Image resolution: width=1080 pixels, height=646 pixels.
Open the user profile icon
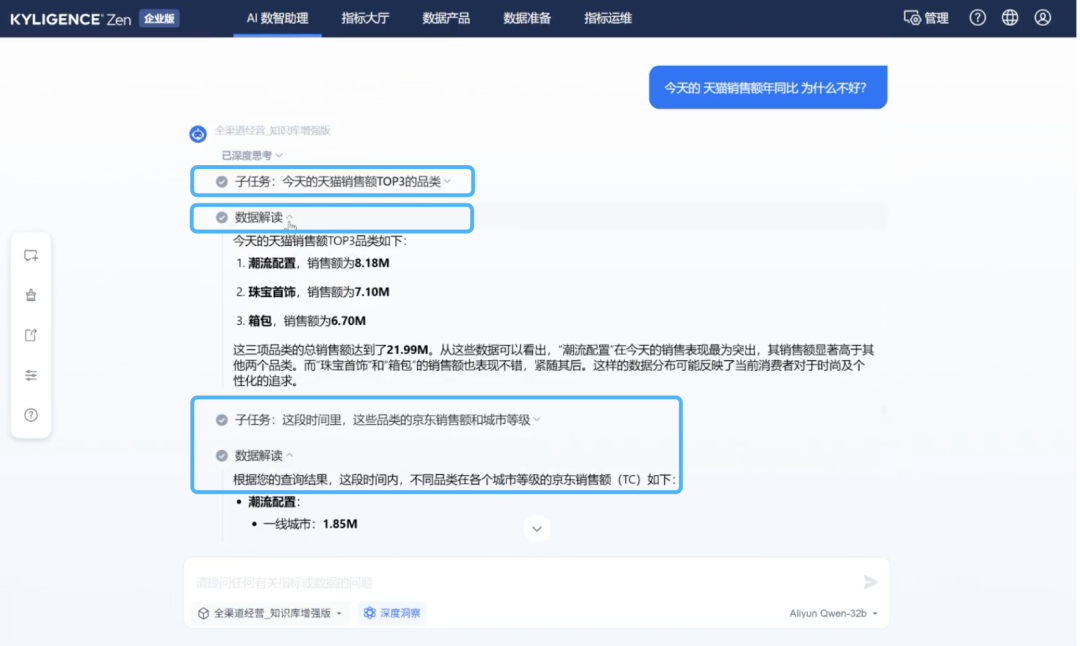point(1043,18)
